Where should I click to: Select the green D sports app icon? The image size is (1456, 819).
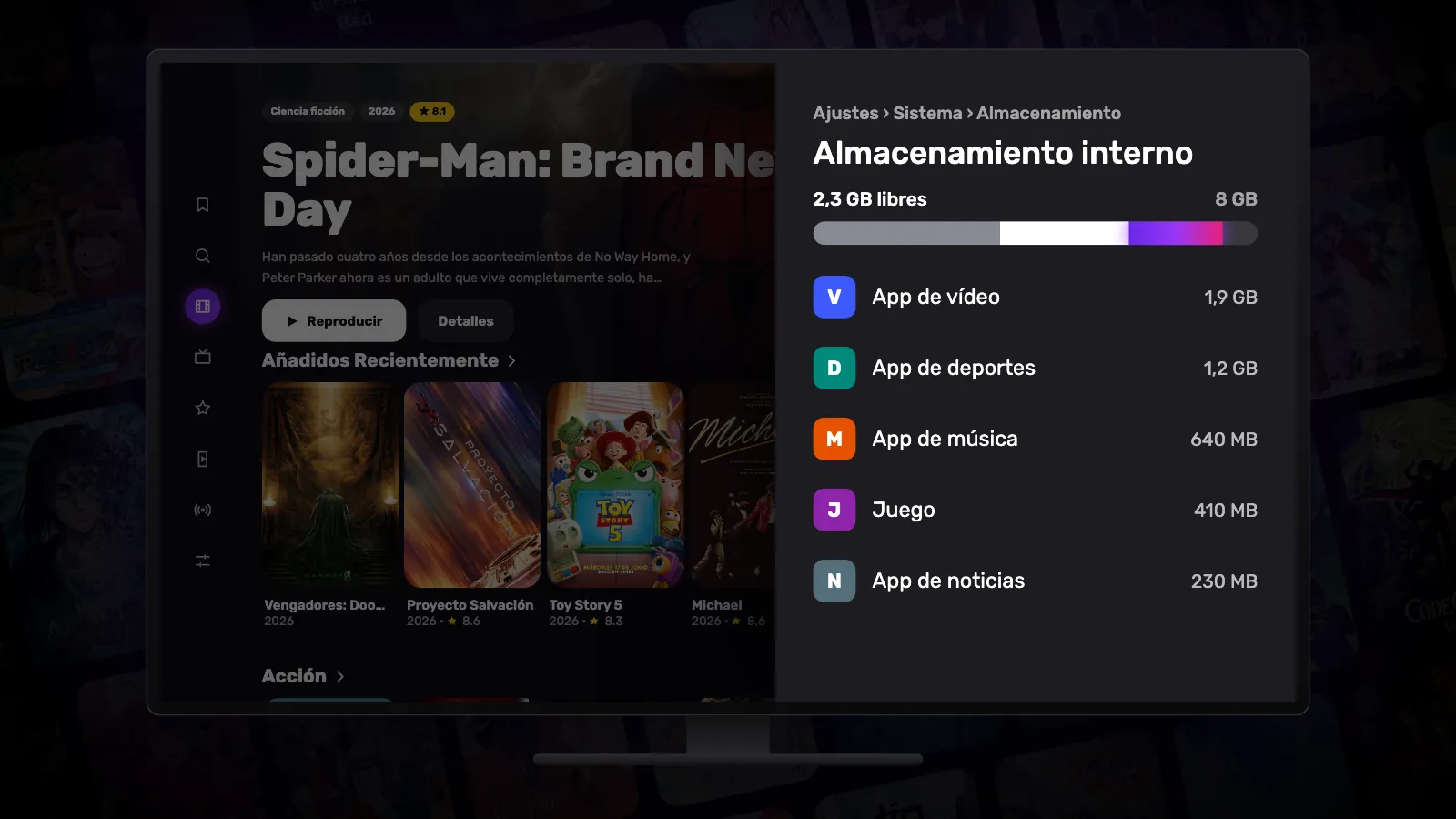point(834,368)
